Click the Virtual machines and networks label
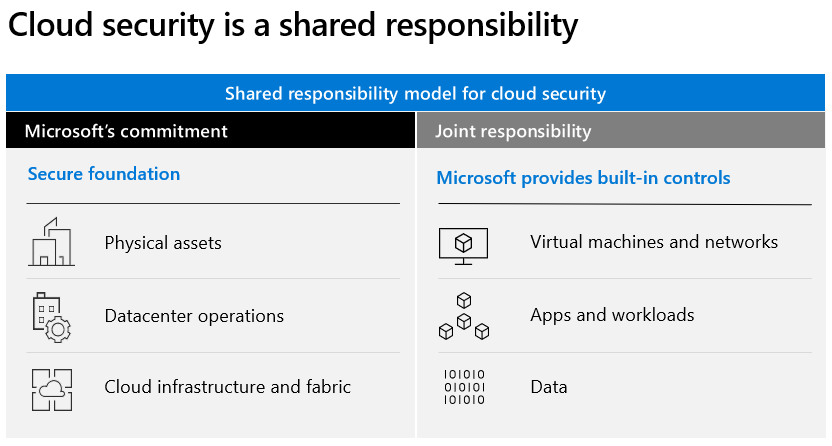Viewport: 832px width, 446px height. [654, 242]
